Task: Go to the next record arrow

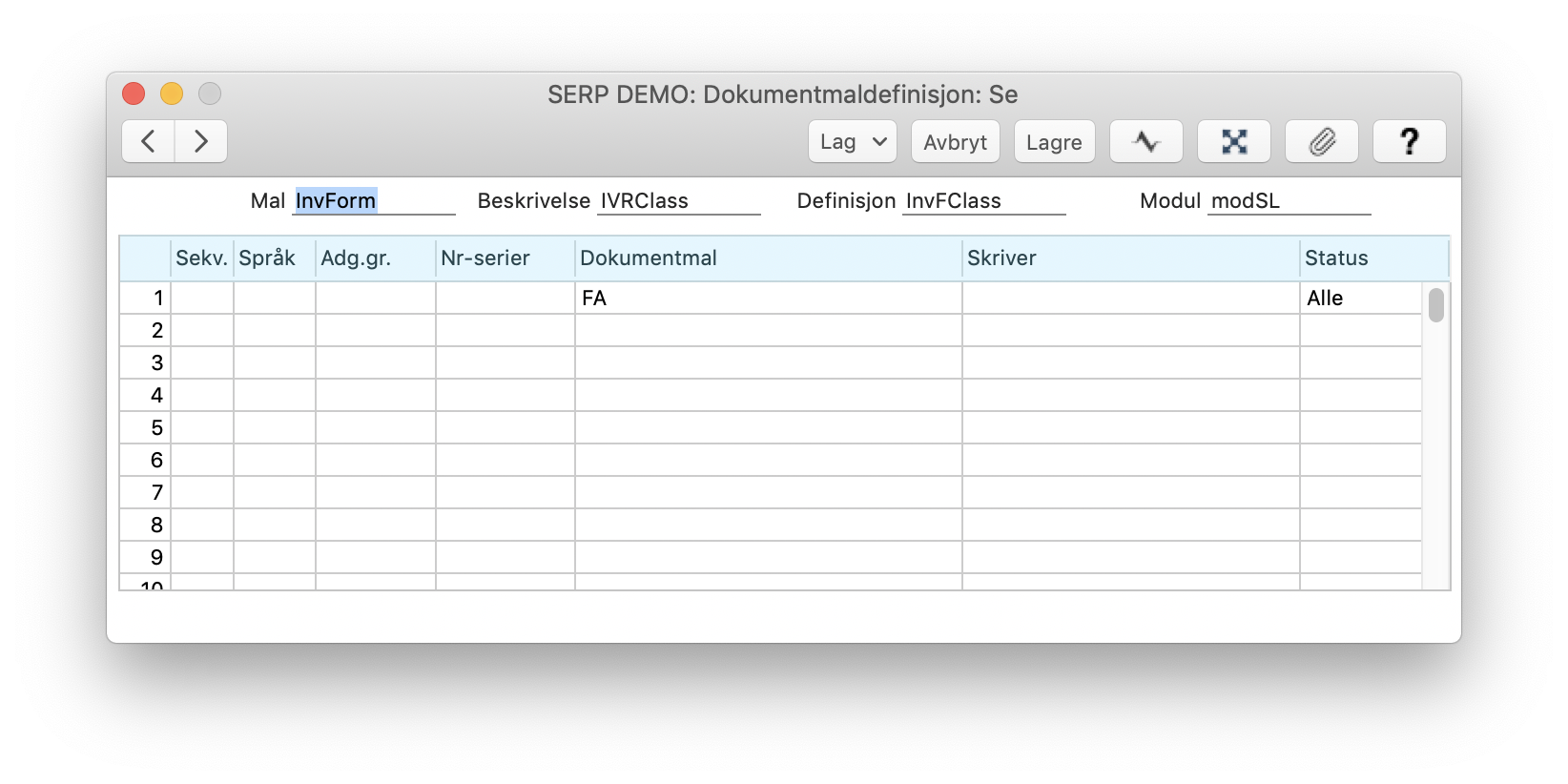Action: [x=201, y=141]
